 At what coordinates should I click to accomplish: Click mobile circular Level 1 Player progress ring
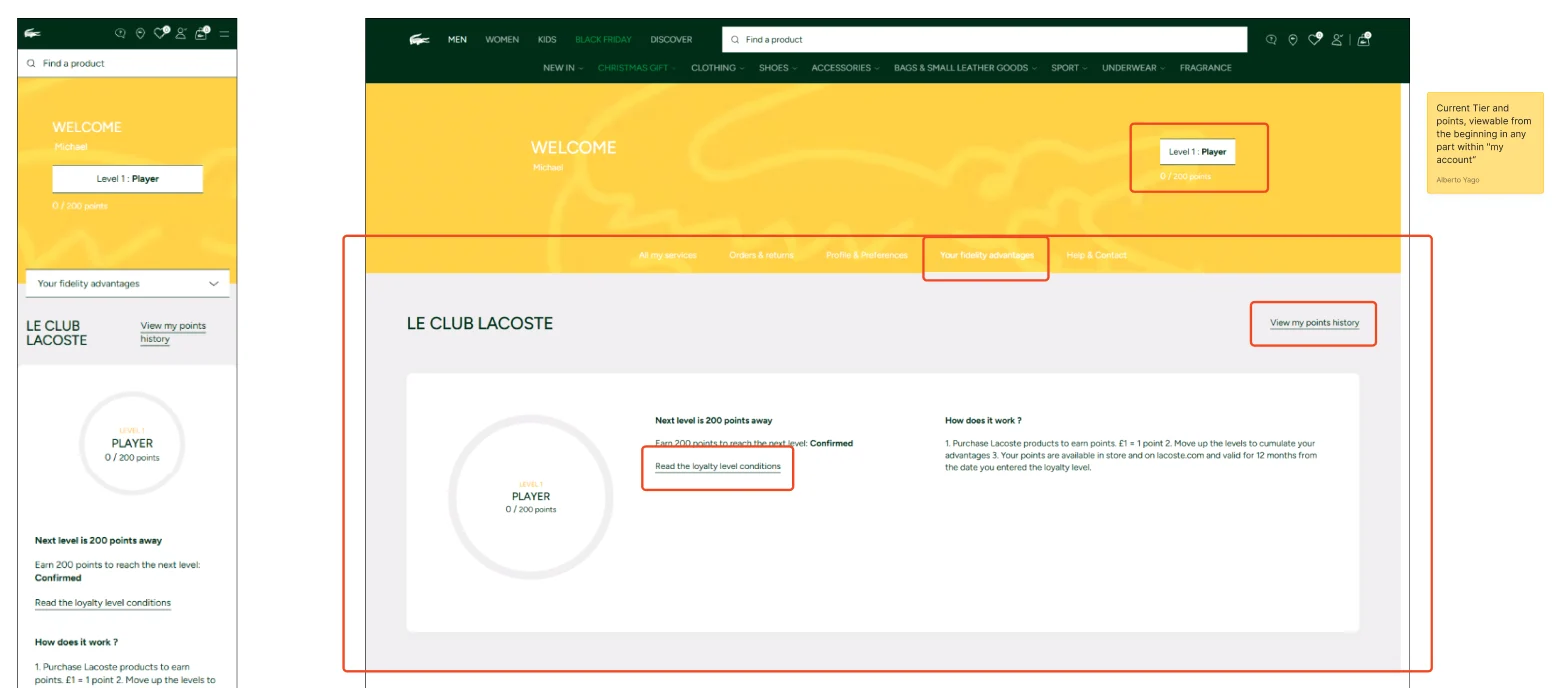[x=132, y=444]
